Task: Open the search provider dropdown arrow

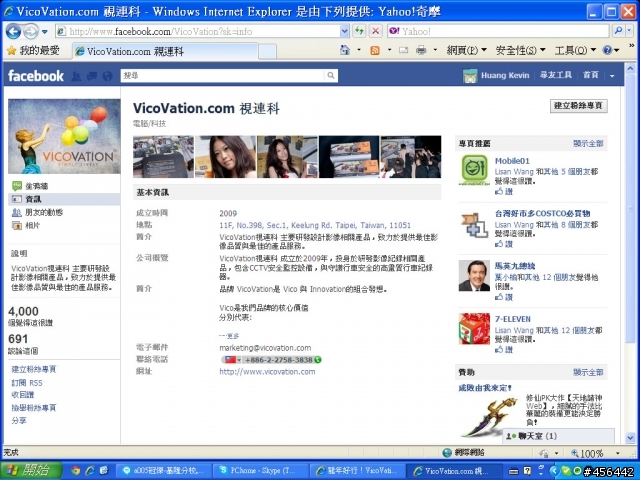Action: (630, 31)
